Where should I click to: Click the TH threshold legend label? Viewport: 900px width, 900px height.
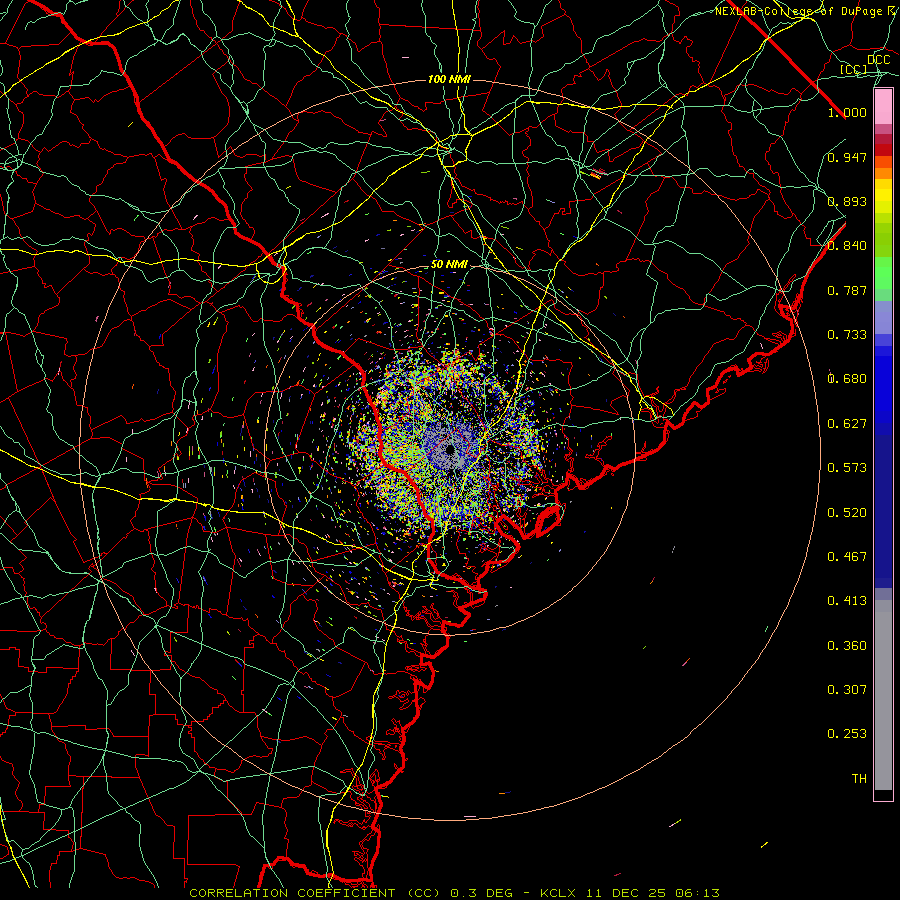pyautogui.click(x=859, y=779)
